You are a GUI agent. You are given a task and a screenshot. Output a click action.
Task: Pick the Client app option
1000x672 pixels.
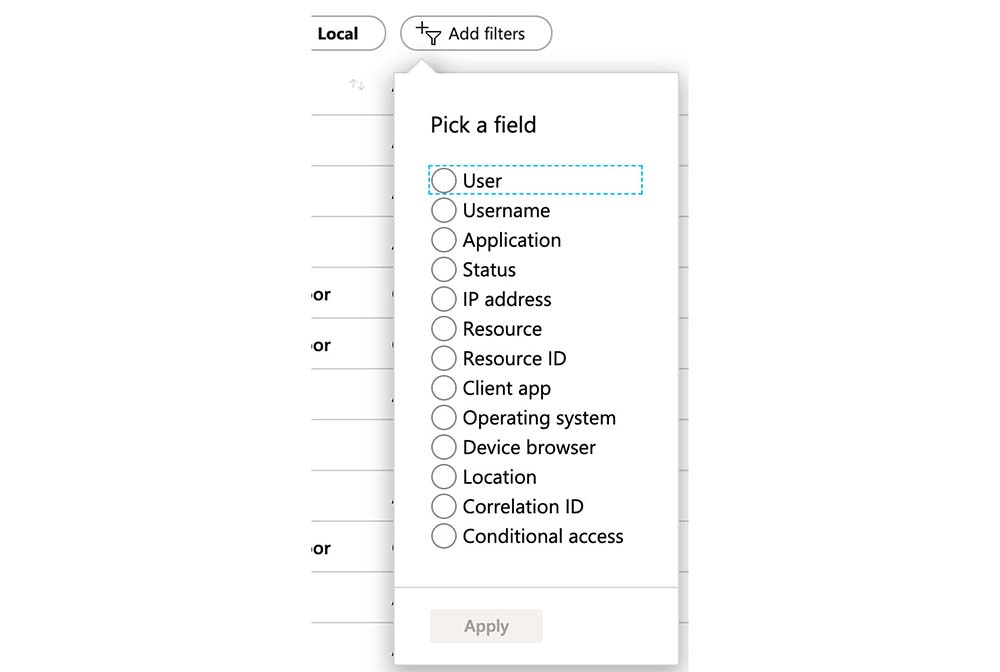pyautogui.click(x=444, y=388)
